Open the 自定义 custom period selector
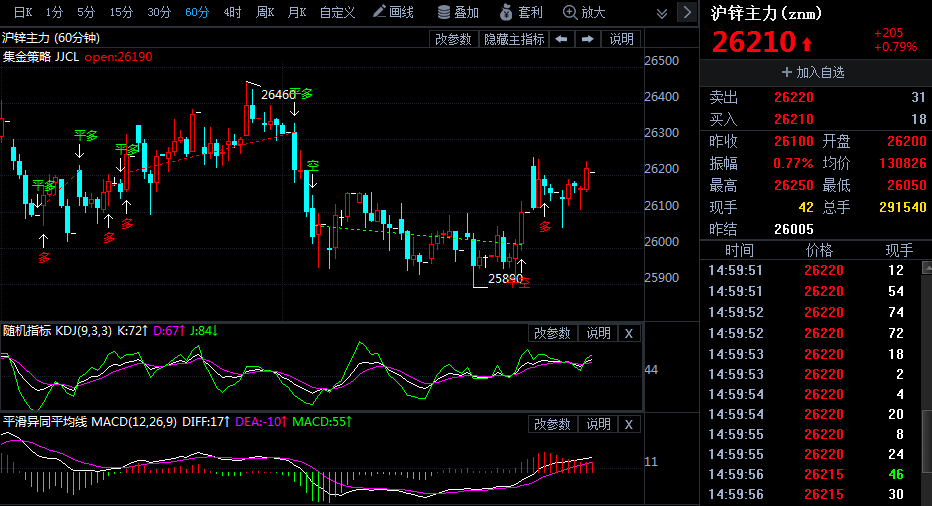 337,13
